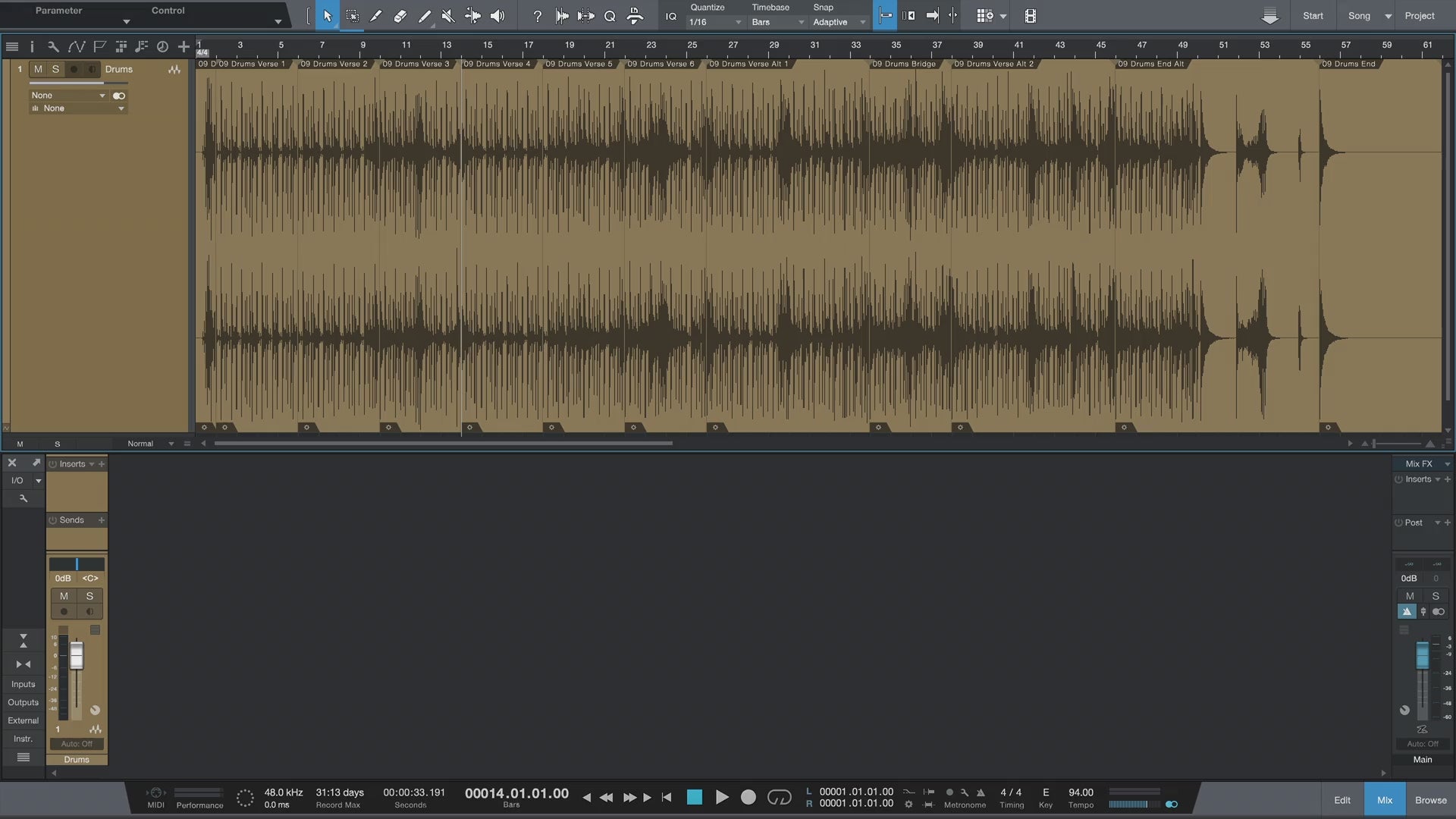Open the Video player filmstrip icon
This screenshot has height=819, width=1456.
pos(1030,16)
